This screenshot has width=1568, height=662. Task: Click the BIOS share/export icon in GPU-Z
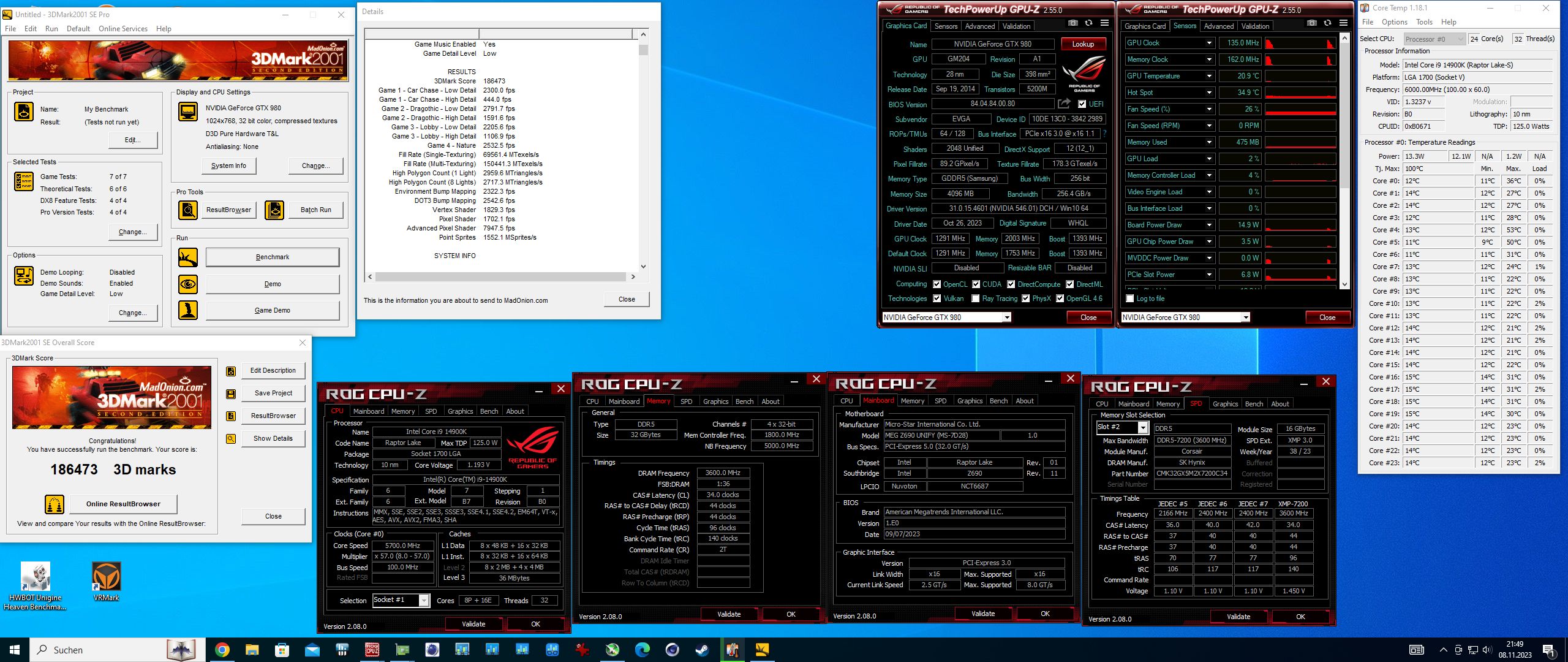(1064, 104)
